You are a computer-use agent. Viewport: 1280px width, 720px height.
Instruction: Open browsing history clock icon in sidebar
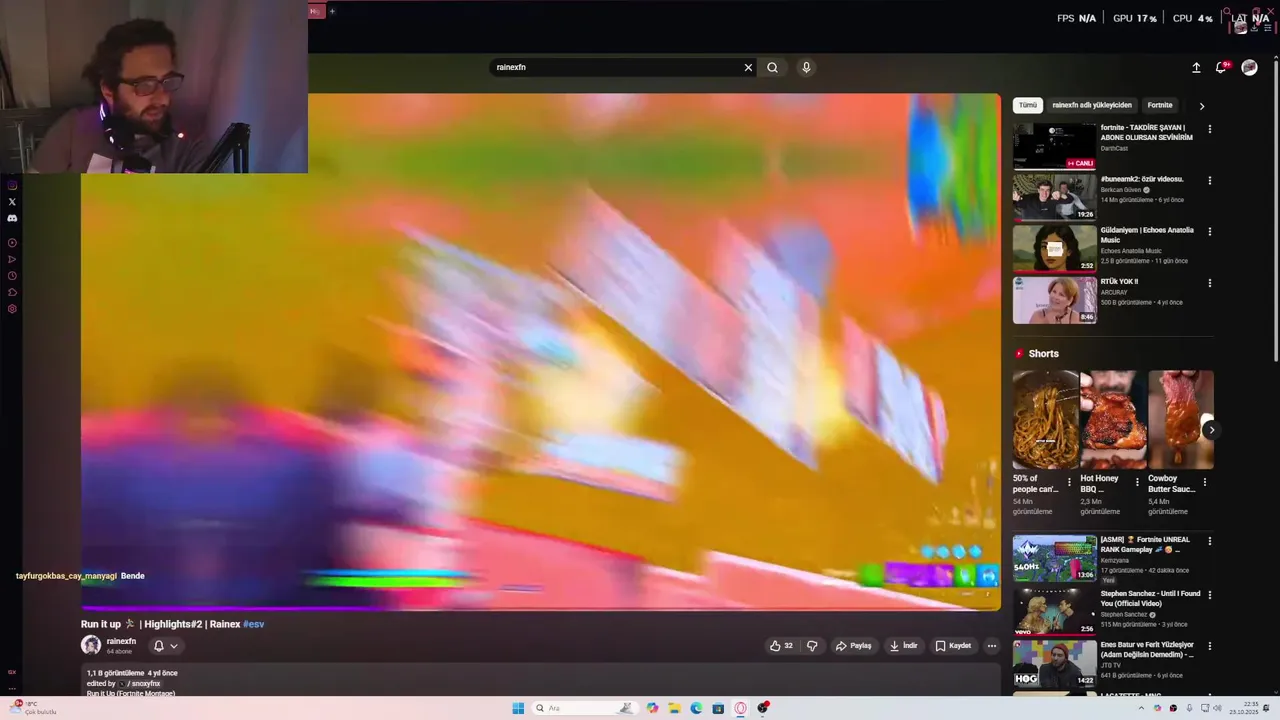click(x=12, y=276)
